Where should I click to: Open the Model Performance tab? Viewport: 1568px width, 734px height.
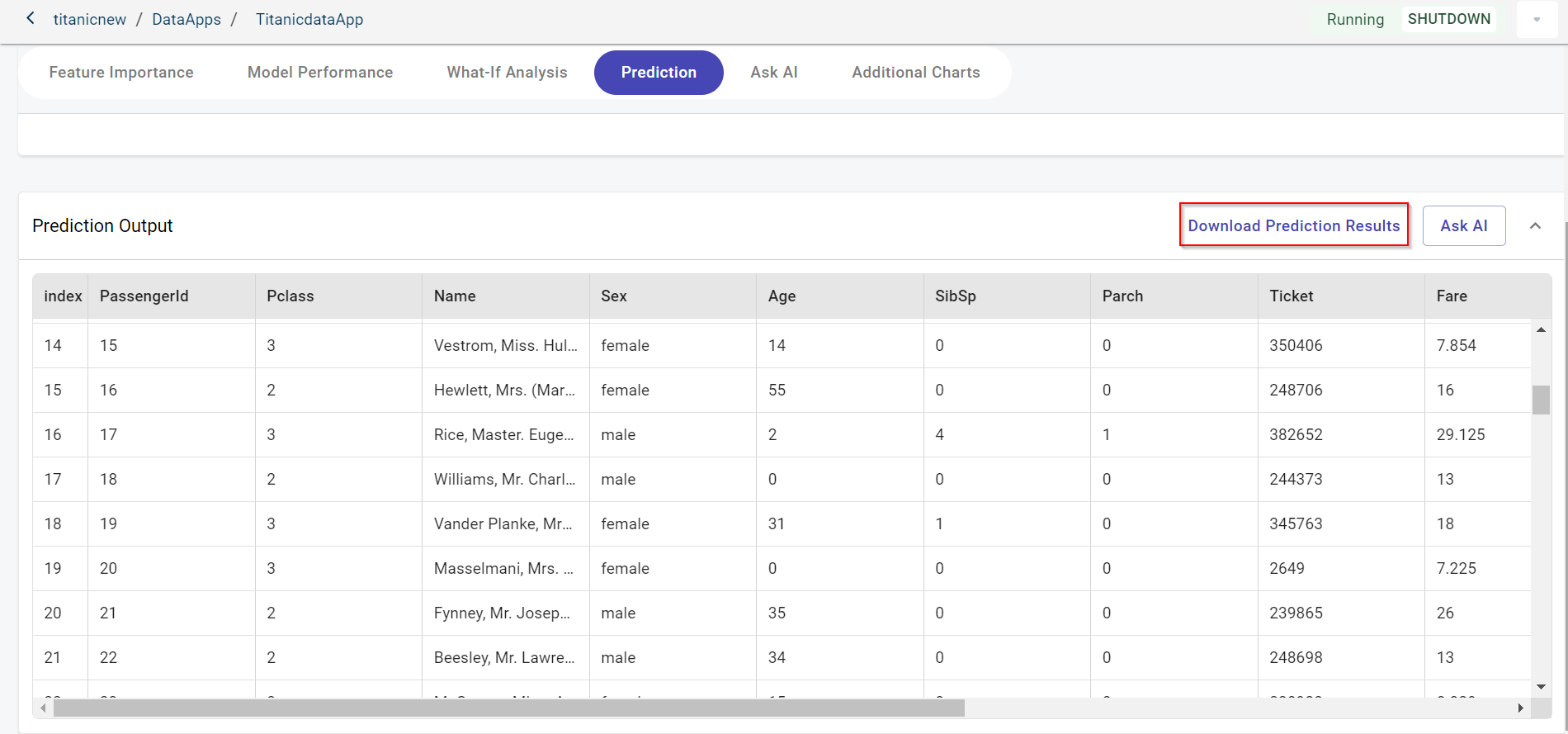(320, 73)
